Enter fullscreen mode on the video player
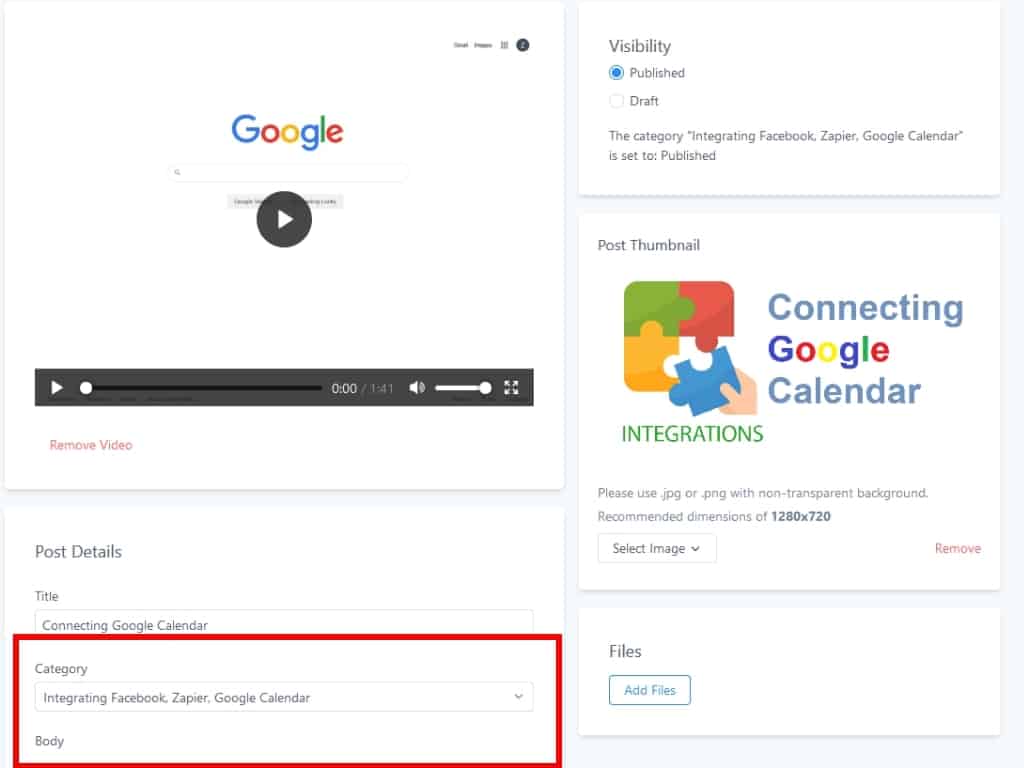Image resolution: width=1024 pixels, height=768 pixels. (x=511, y=388)
